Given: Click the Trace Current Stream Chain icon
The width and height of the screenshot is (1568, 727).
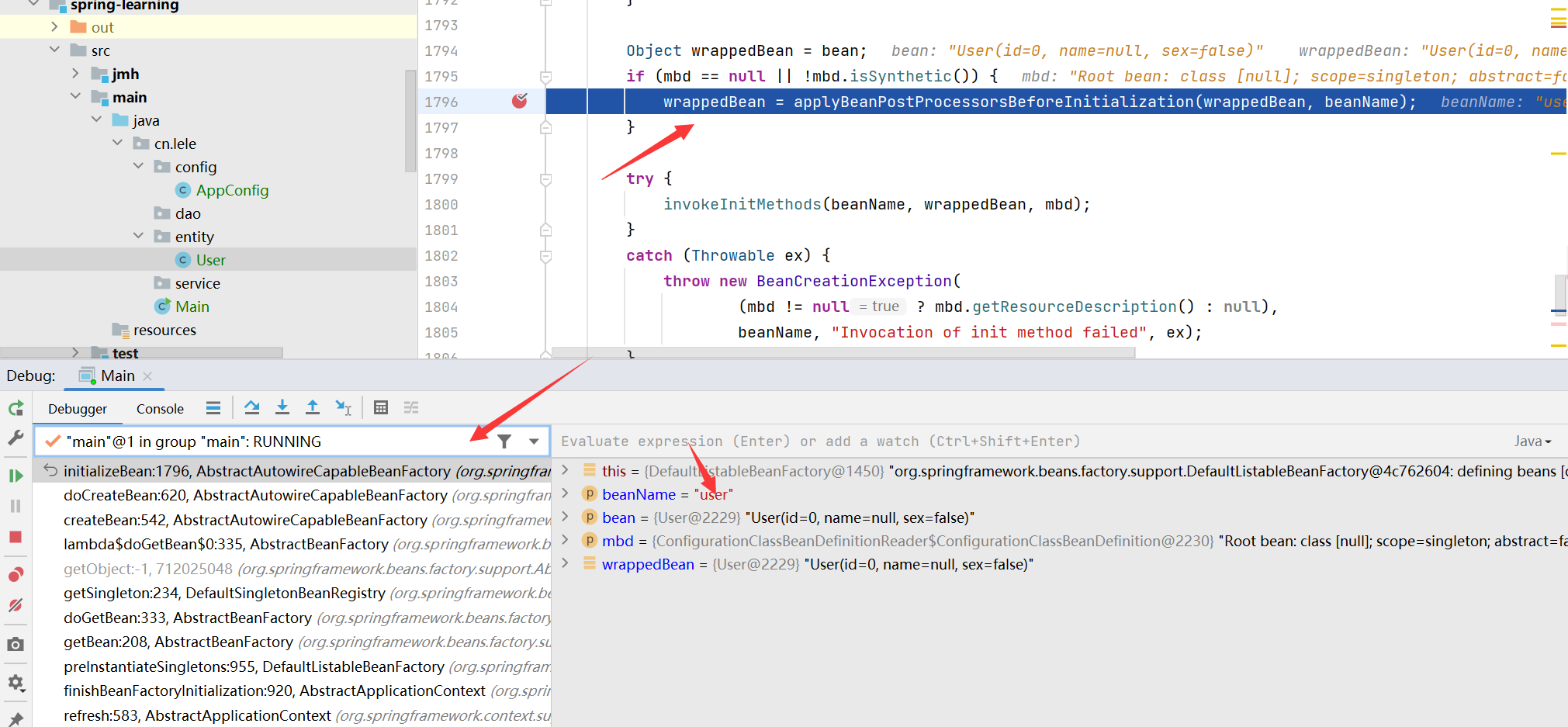Looking at the screenshot, I should (411, 407).
